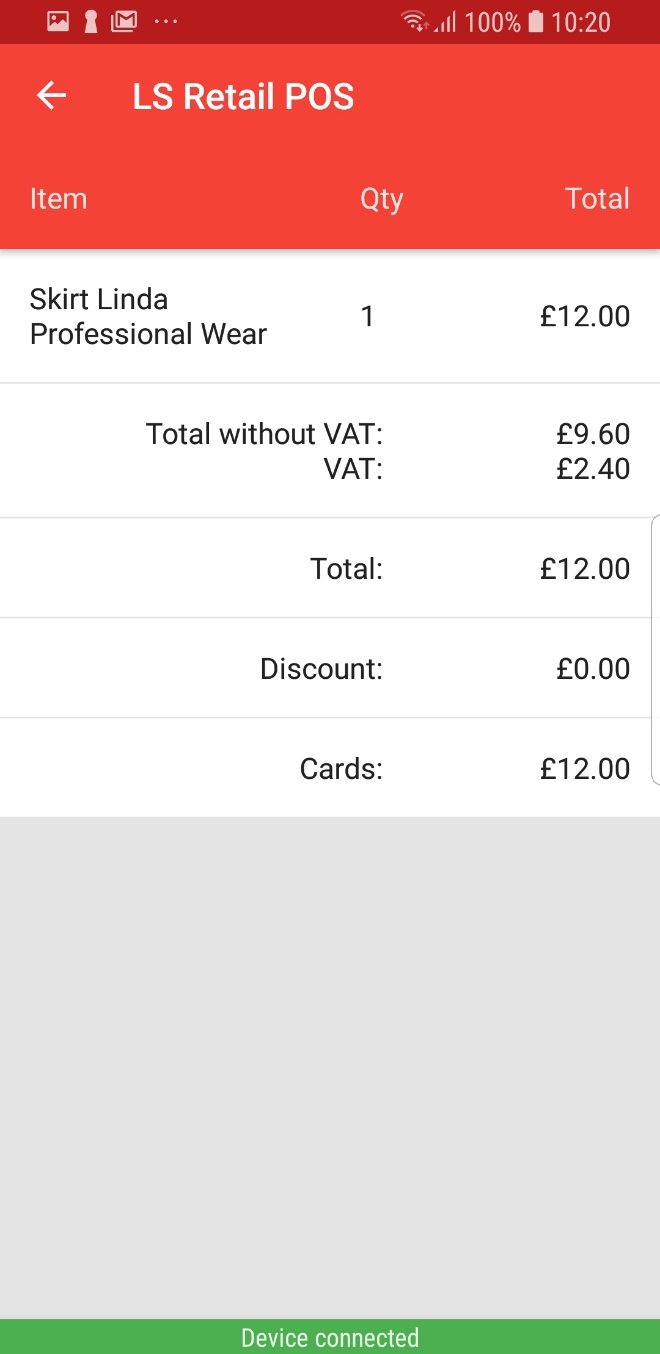The width and height of the screenshot is (660, 1354).
Task: Tap the Cards payment row
Action: coord(330,768)
